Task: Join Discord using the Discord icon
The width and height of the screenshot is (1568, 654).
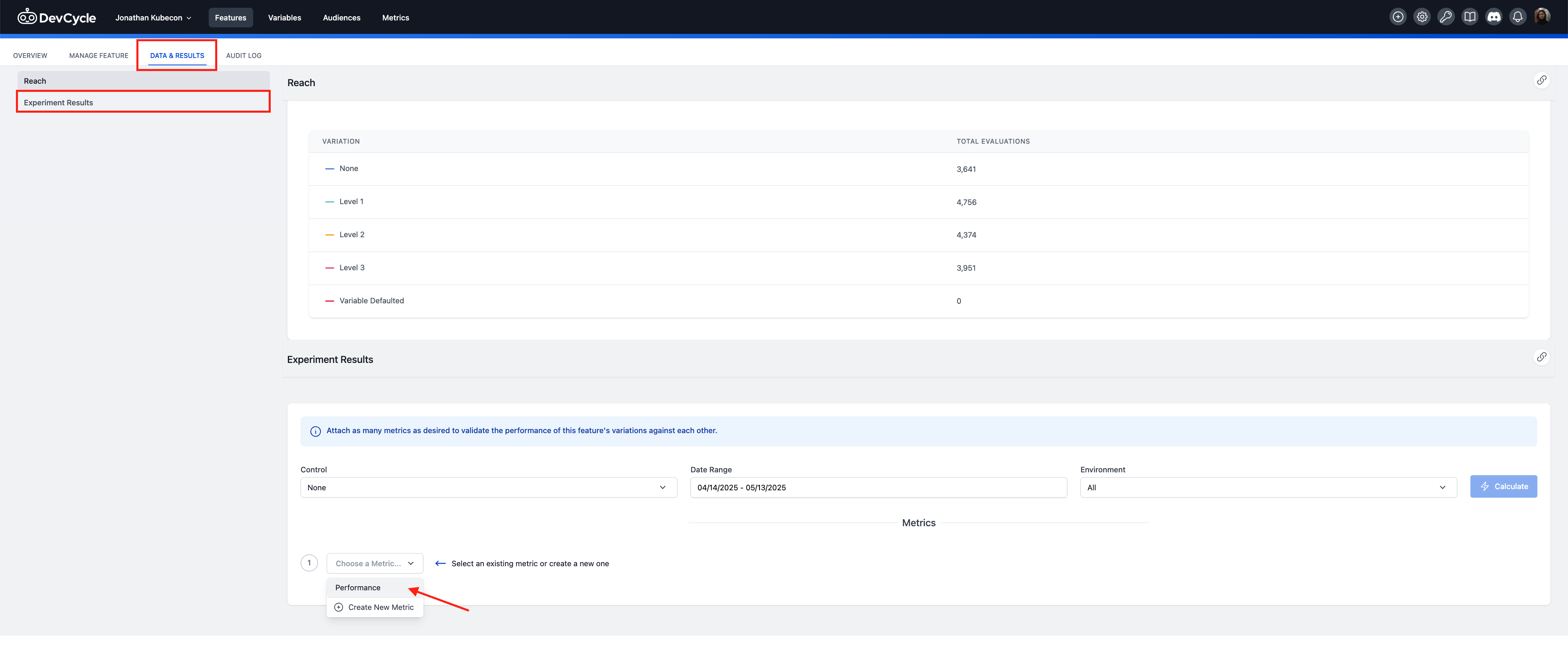Action: coord(1494,16)
